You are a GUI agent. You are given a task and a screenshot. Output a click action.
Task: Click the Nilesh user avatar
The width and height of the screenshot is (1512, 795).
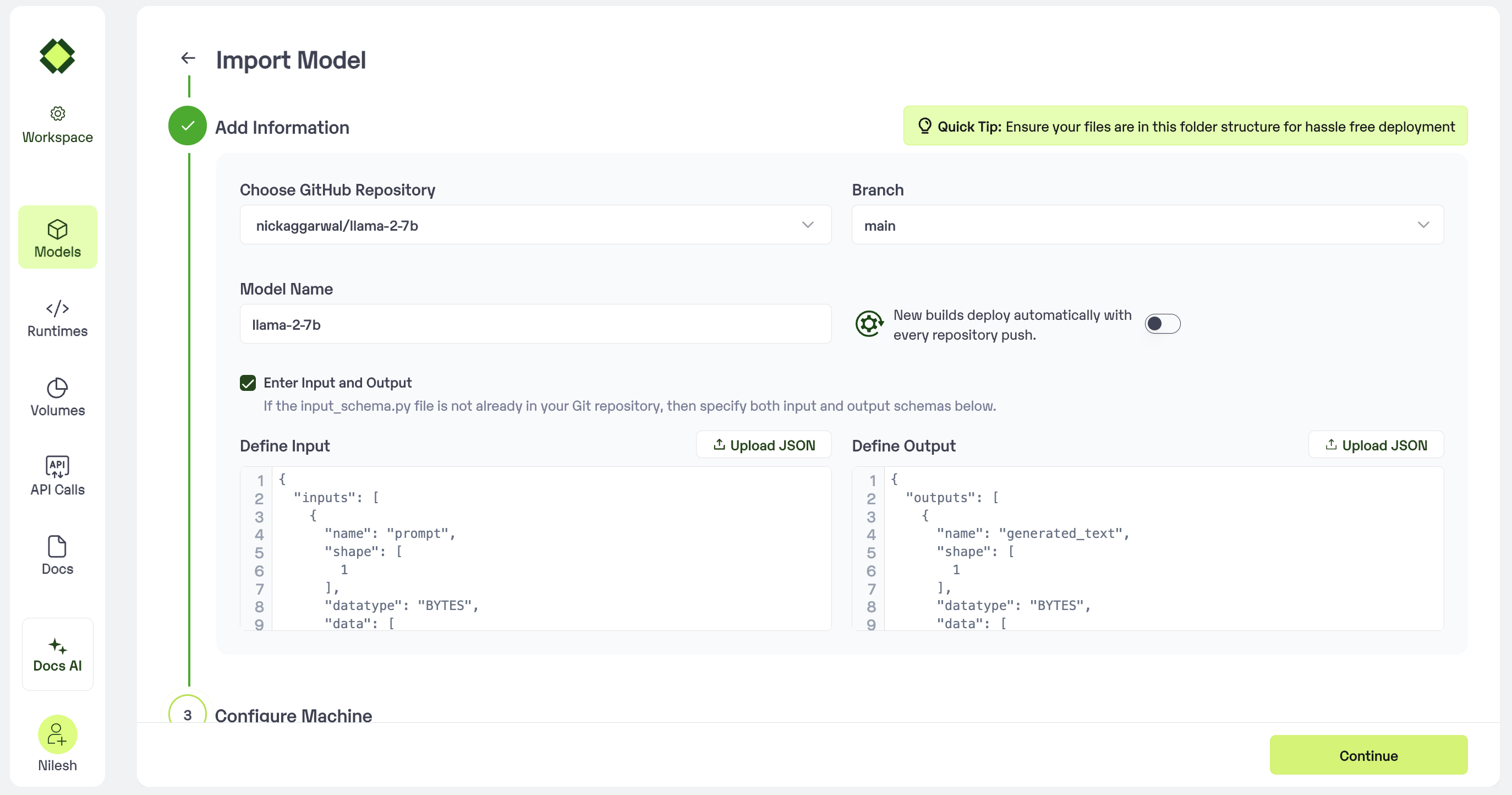[x=58, y=734]
